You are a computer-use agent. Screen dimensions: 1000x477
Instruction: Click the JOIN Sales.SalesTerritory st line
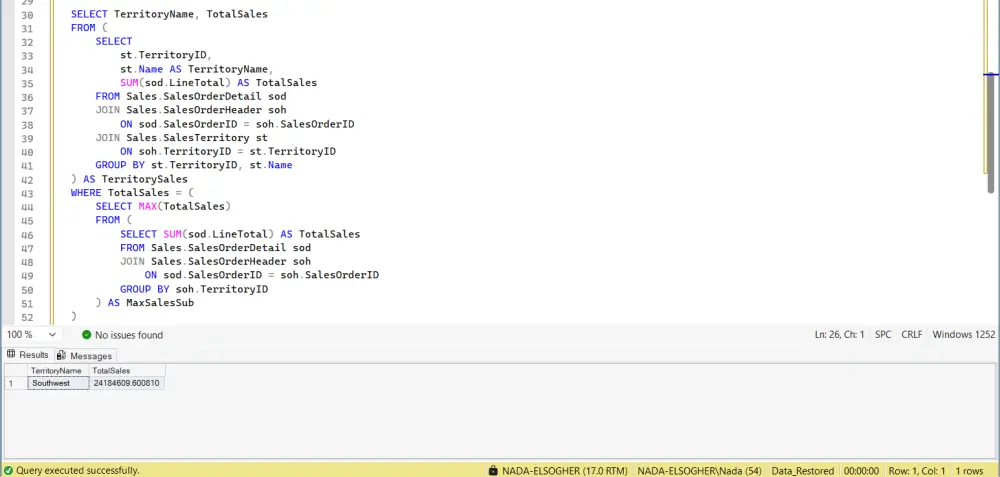182,138
